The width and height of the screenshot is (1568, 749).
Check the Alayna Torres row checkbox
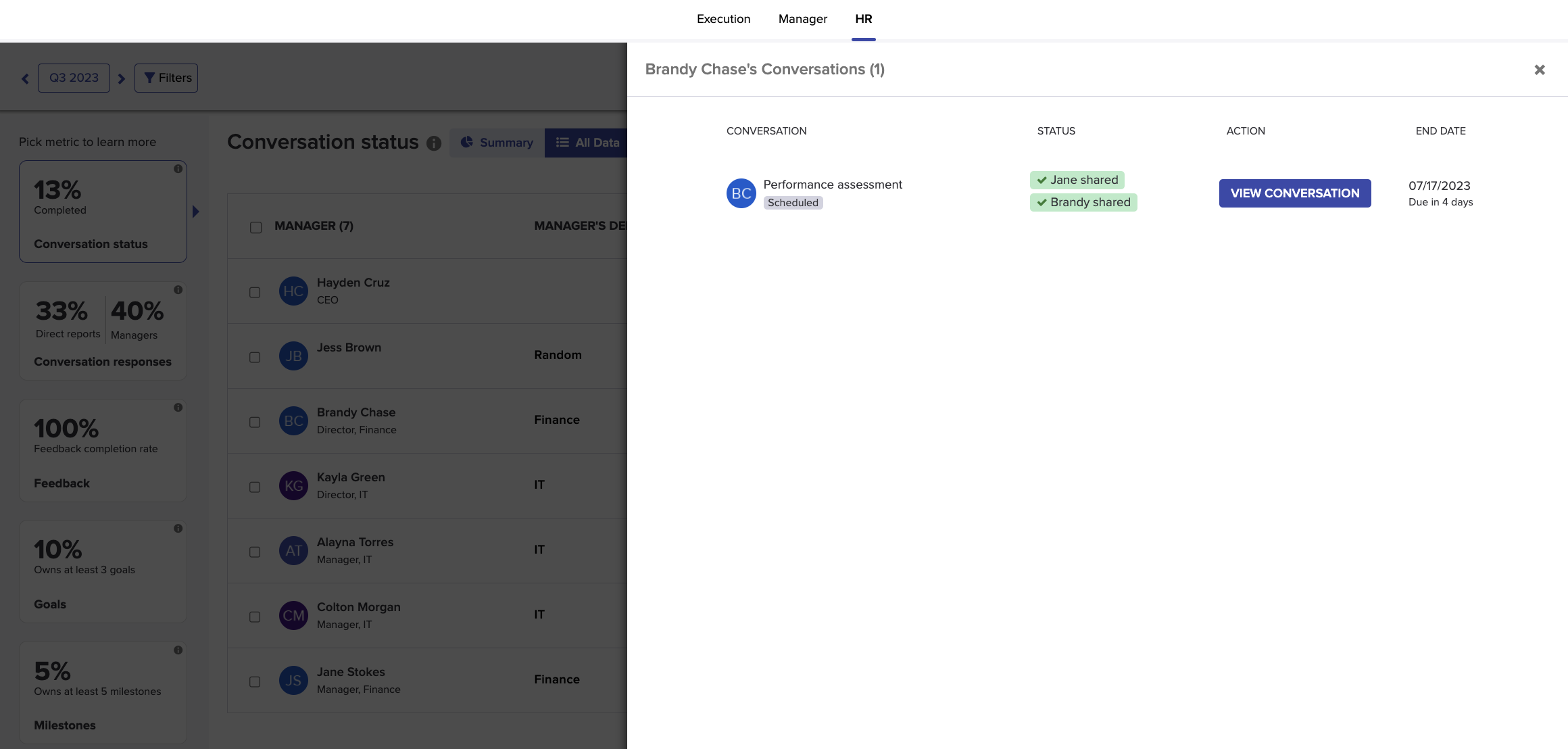(255, 552)
